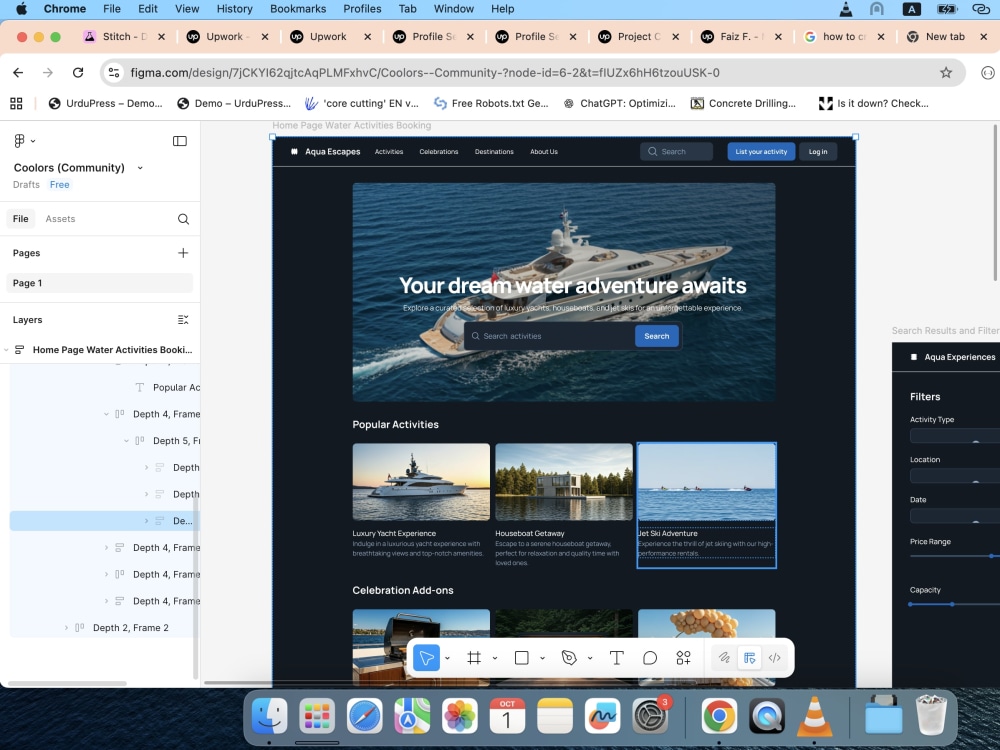The height and width of the screenshot is (750, 1000).
Task: Select Depth 2, Frame 2 layer
Action: pyautogui.click(x=131, y=628)
